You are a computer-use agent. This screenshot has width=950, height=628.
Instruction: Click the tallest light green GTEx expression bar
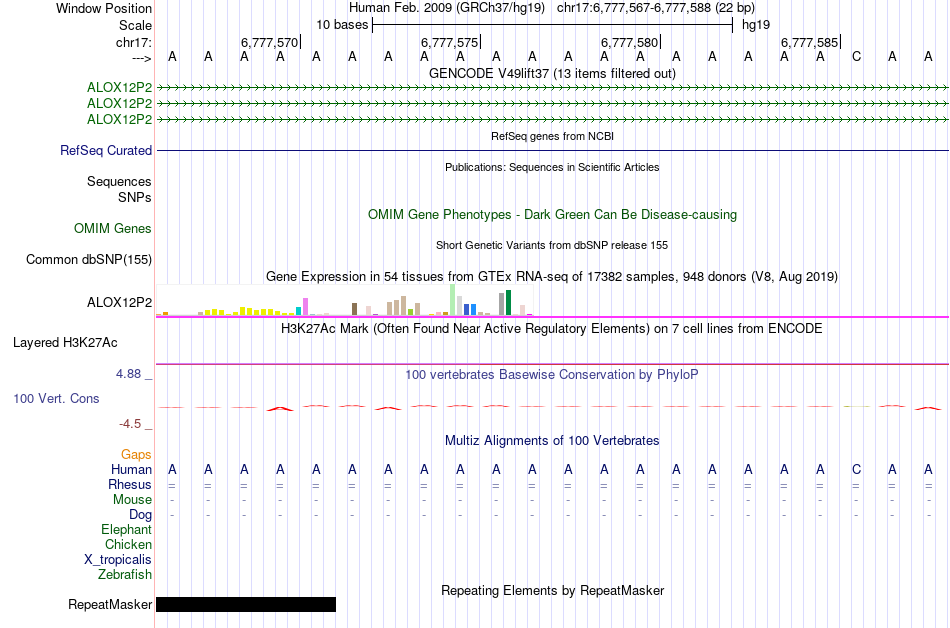[x=453, y=300]
